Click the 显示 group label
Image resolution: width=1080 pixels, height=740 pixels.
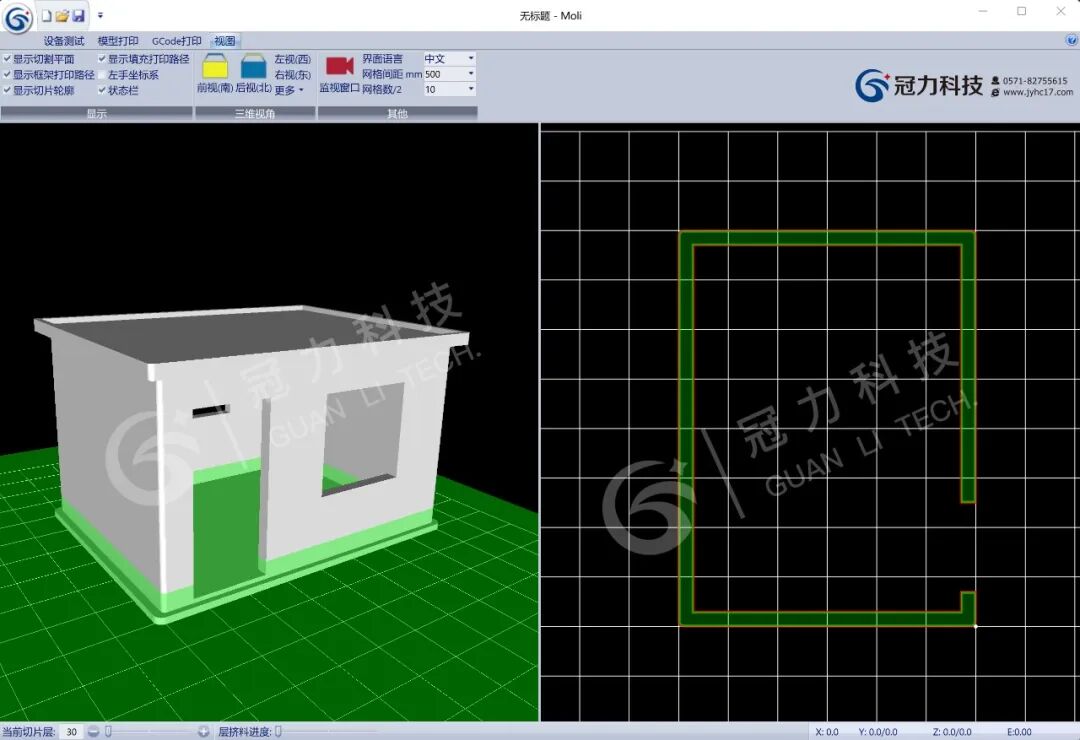pyautogui.click(x=96, y=114)
